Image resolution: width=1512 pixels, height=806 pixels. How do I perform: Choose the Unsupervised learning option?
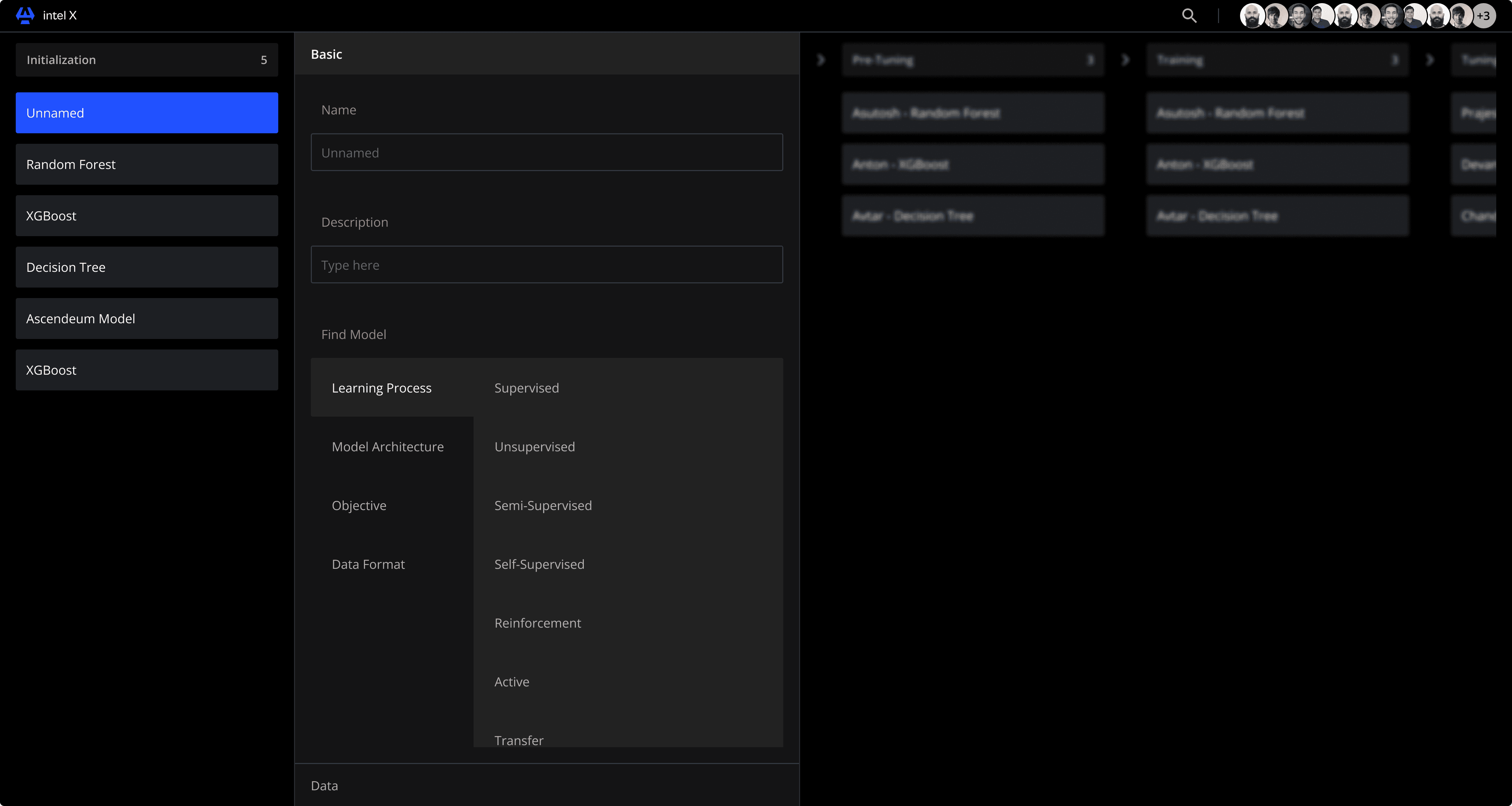[x=534, y=446]
